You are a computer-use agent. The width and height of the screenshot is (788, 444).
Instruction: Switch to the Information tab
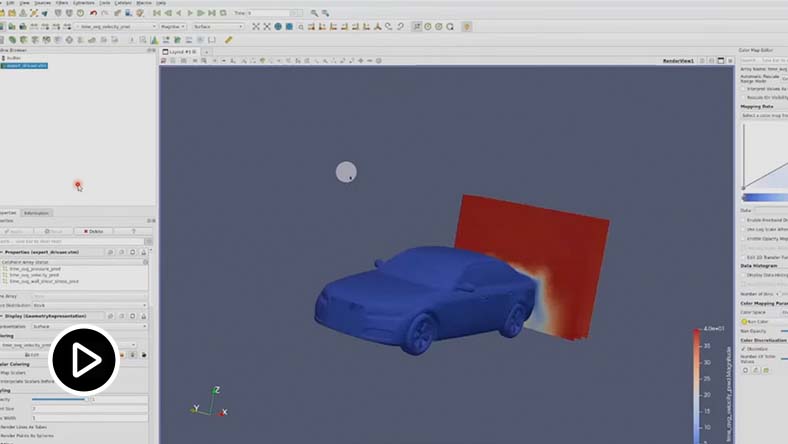click(36, 212)
